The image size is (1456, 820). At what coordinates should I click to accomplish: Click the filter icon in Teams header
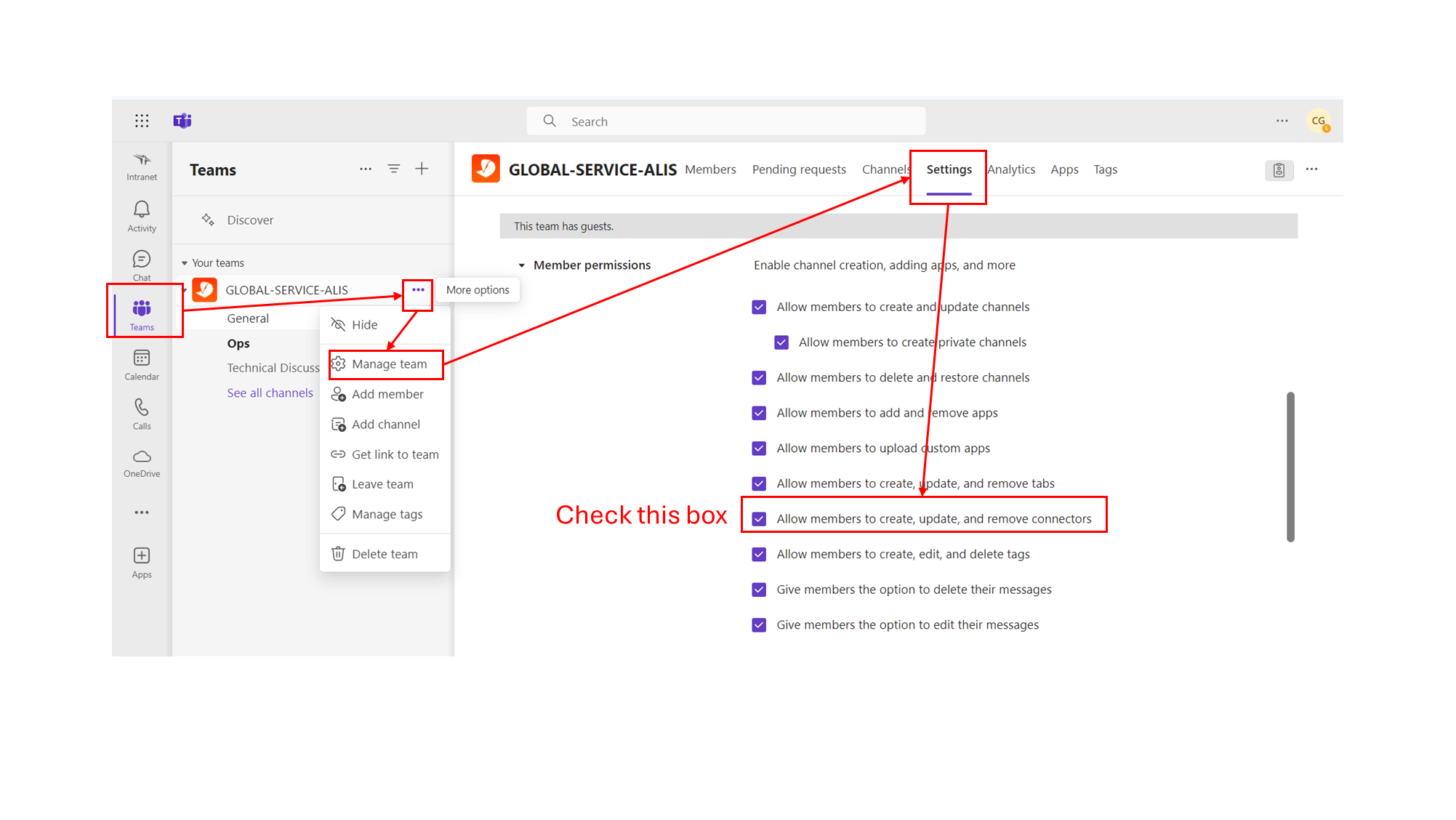pyautogui.click(x=394, y=169)
